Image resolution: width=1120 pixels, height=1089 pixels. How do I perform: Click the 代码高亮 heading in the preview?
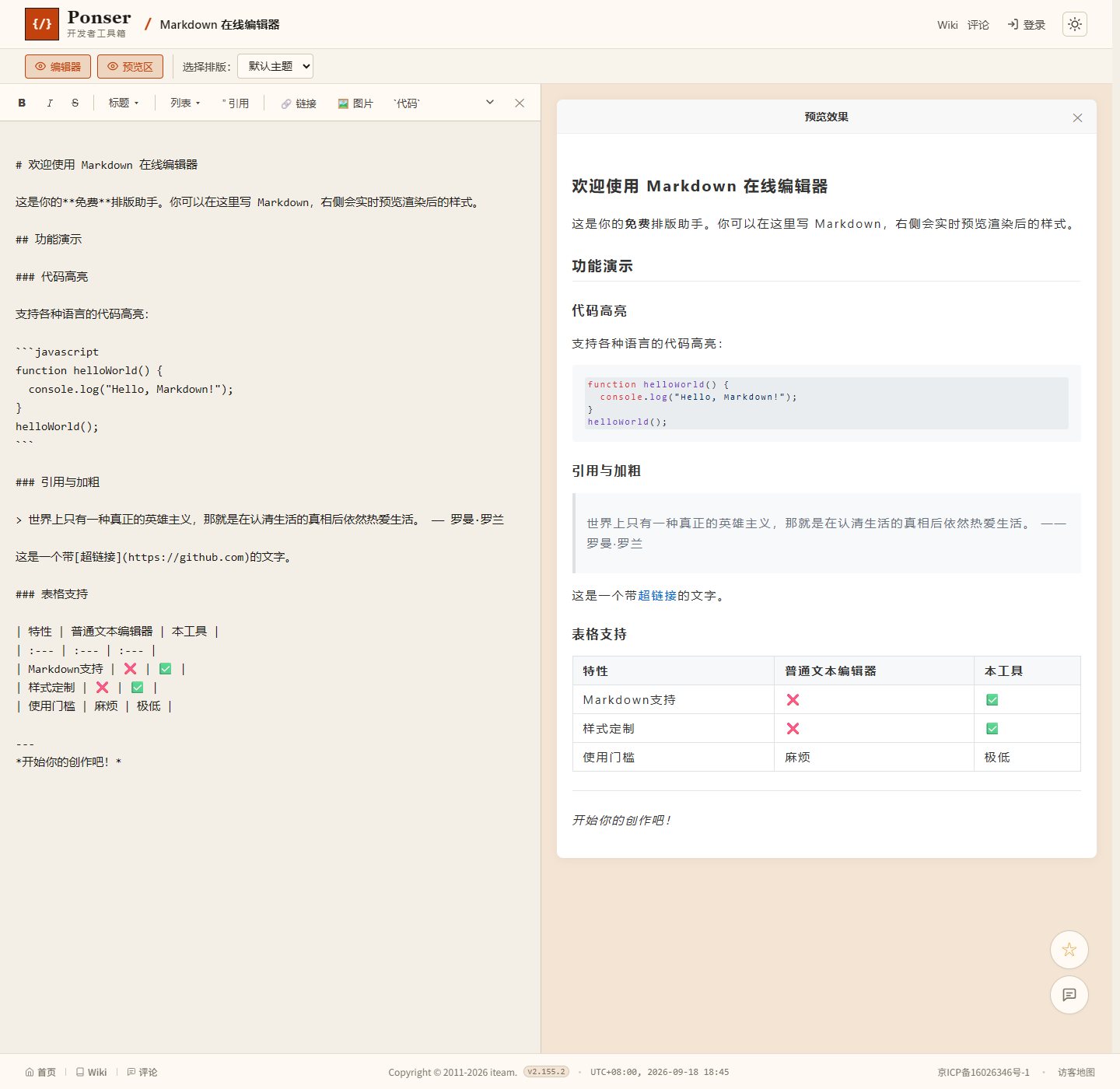599,311
